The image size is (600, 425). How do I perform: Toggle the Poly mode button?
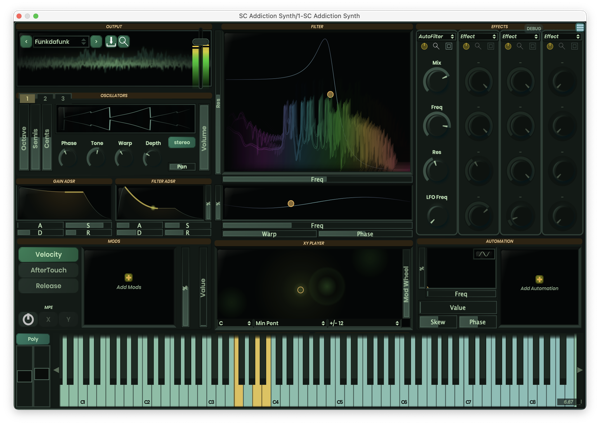point(33,339)
